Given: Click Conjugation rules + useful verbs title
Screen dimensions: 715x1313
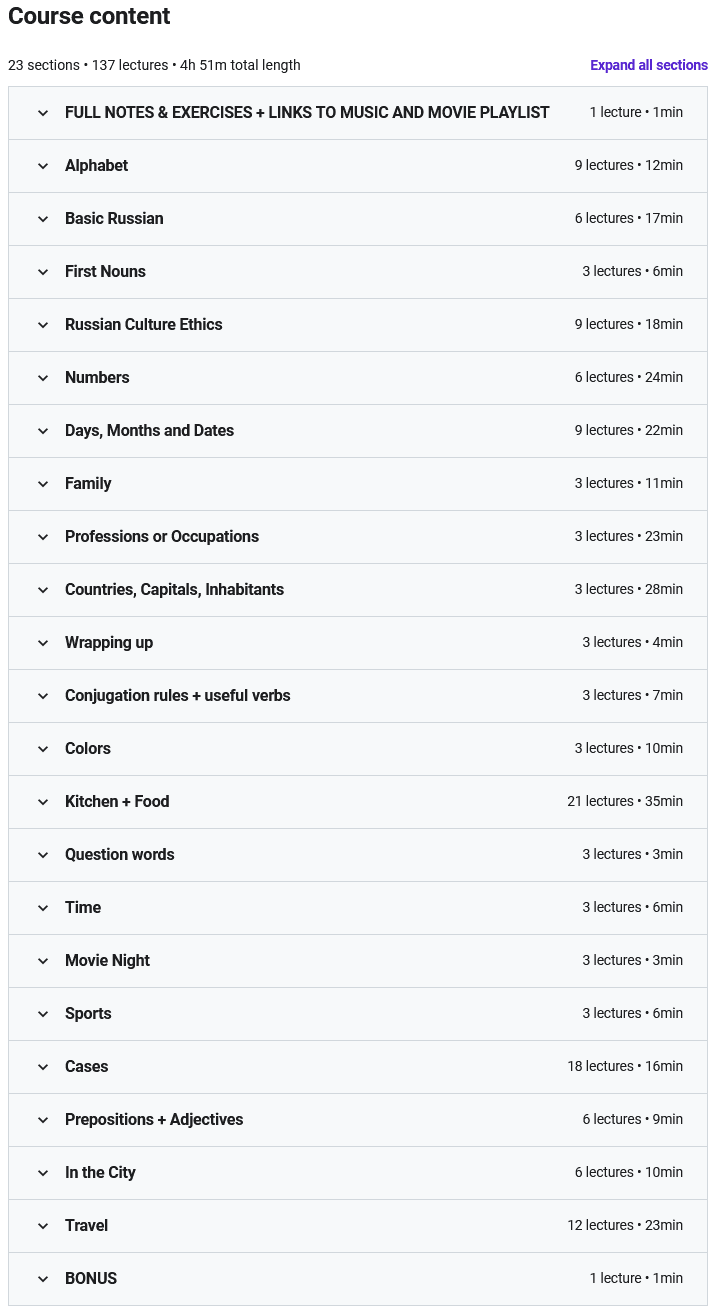Looking at the screenshot, I should [177, 696].
